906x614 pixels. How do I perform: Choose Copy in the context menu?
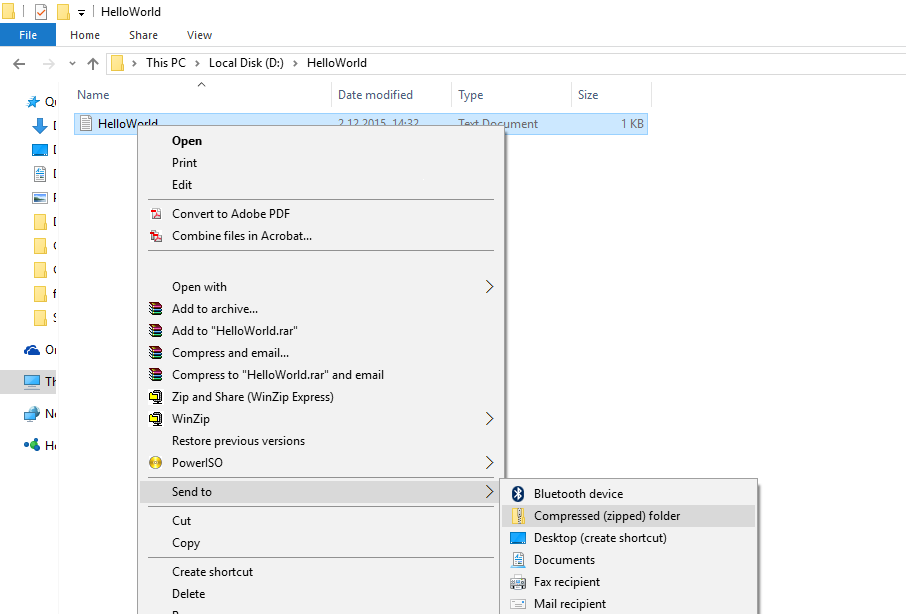tap(186, 543)
